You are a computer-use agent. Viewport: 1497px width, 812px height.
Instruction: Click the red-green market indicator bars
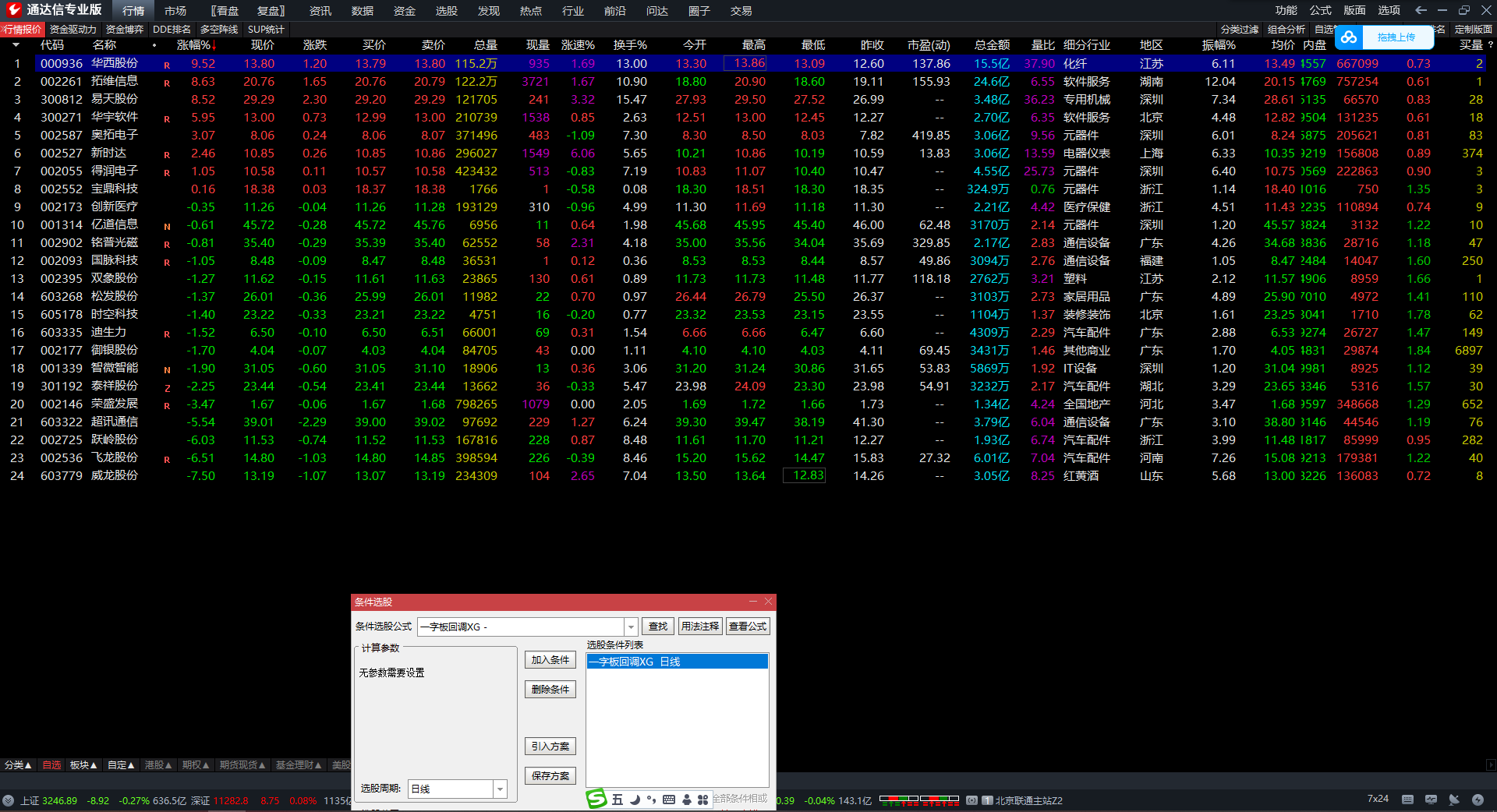[919, 800]
